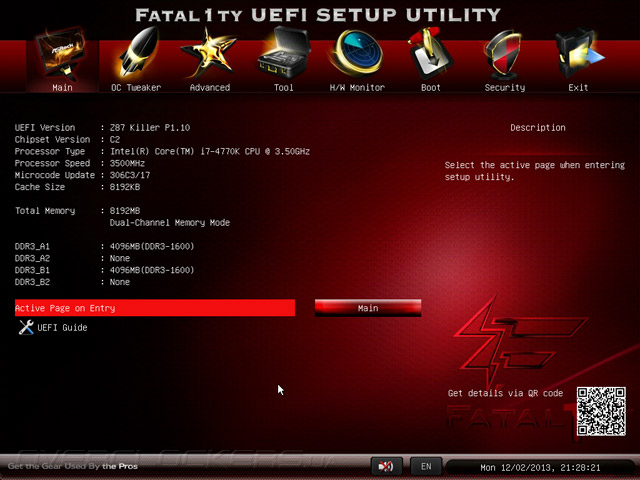Switch to the H/W Monitor tab label
Screen dimensions: 640x480
click(x=357, y=87)
